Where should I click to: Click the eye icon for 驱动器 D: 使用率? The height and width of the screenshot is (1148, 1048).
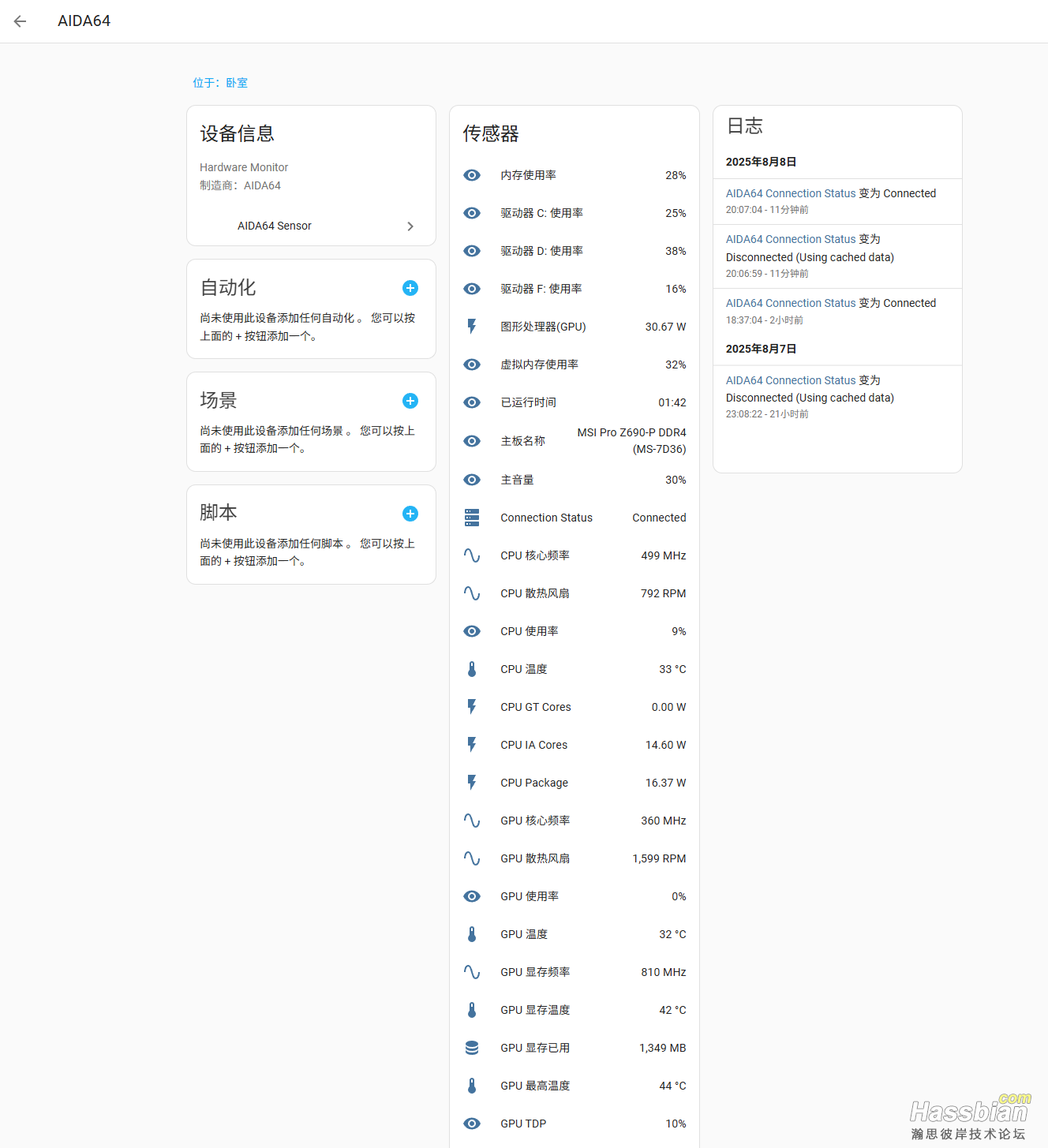[472, 251]
